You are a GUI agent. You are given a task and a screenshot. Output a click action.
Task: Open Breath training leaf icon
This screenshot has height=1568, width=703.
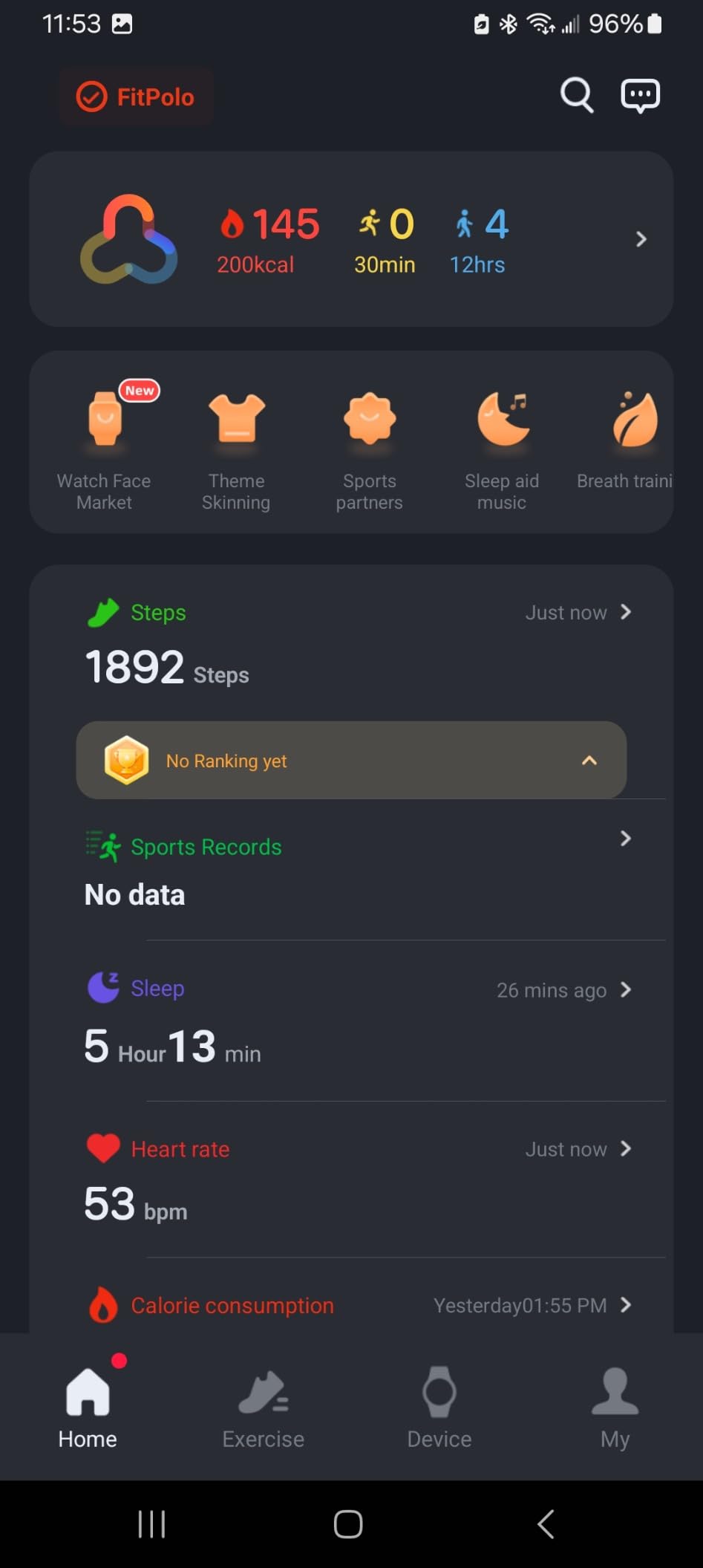pos(635,418)
